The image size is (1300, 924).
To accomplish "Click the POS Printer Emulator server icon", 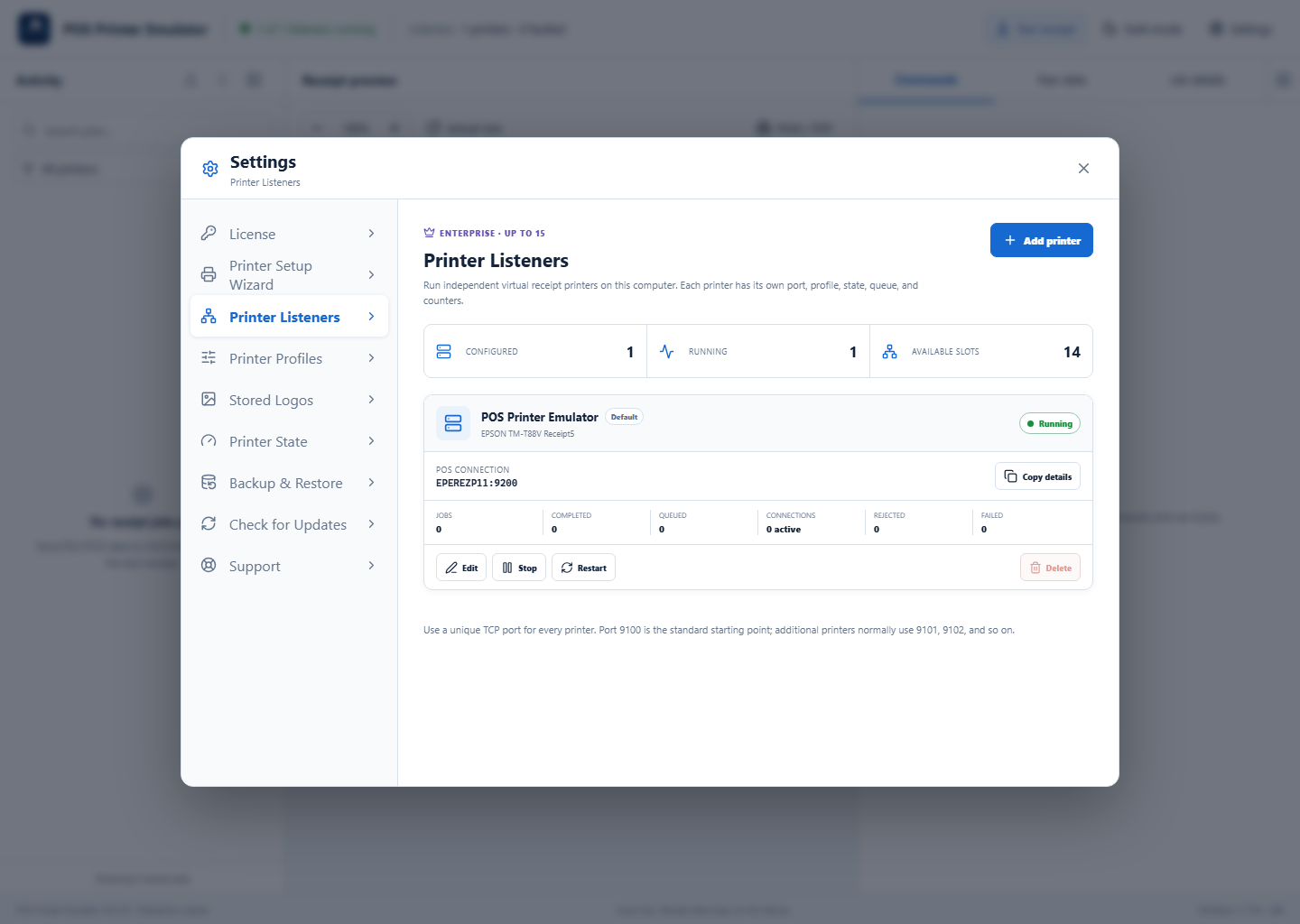I will pos(453,423).
